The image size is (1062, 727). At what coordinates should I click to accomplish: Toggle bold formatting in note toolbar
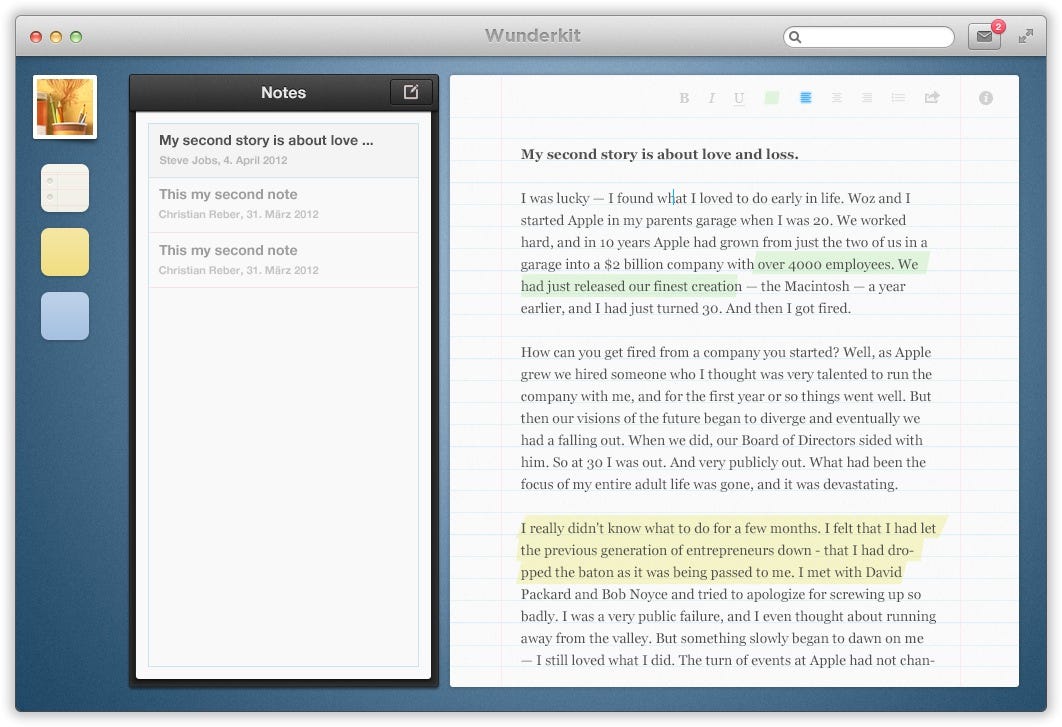[x=684, y=98]
